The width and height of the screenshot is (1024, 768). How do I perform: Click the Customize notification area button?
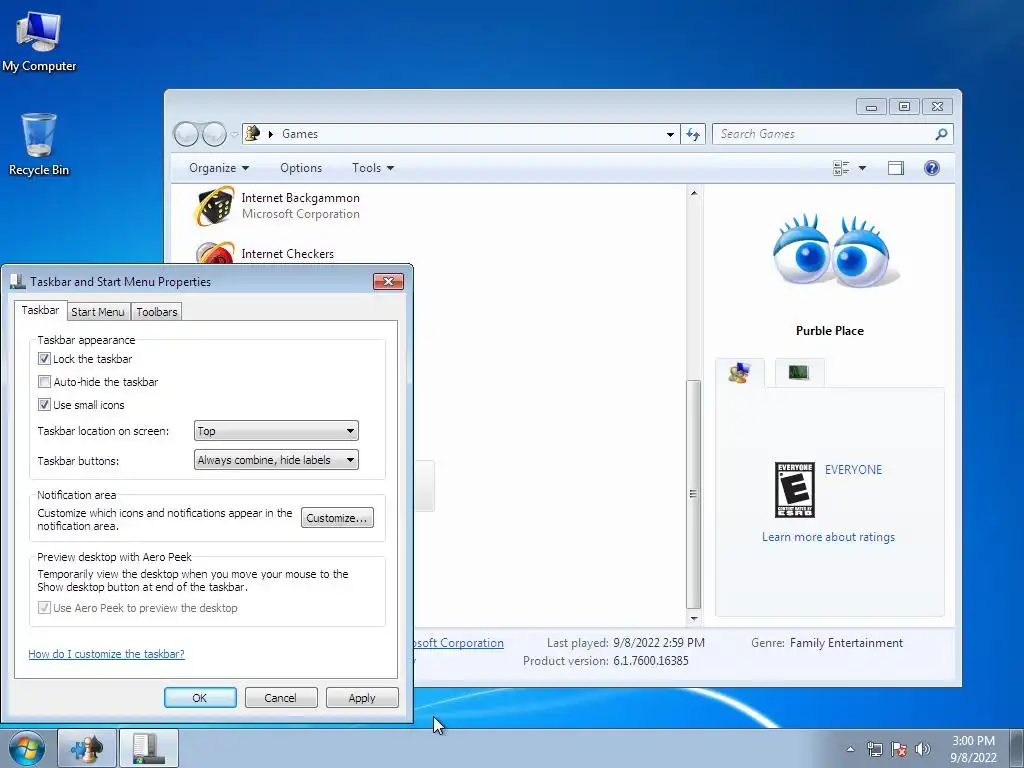click(337, 518)
